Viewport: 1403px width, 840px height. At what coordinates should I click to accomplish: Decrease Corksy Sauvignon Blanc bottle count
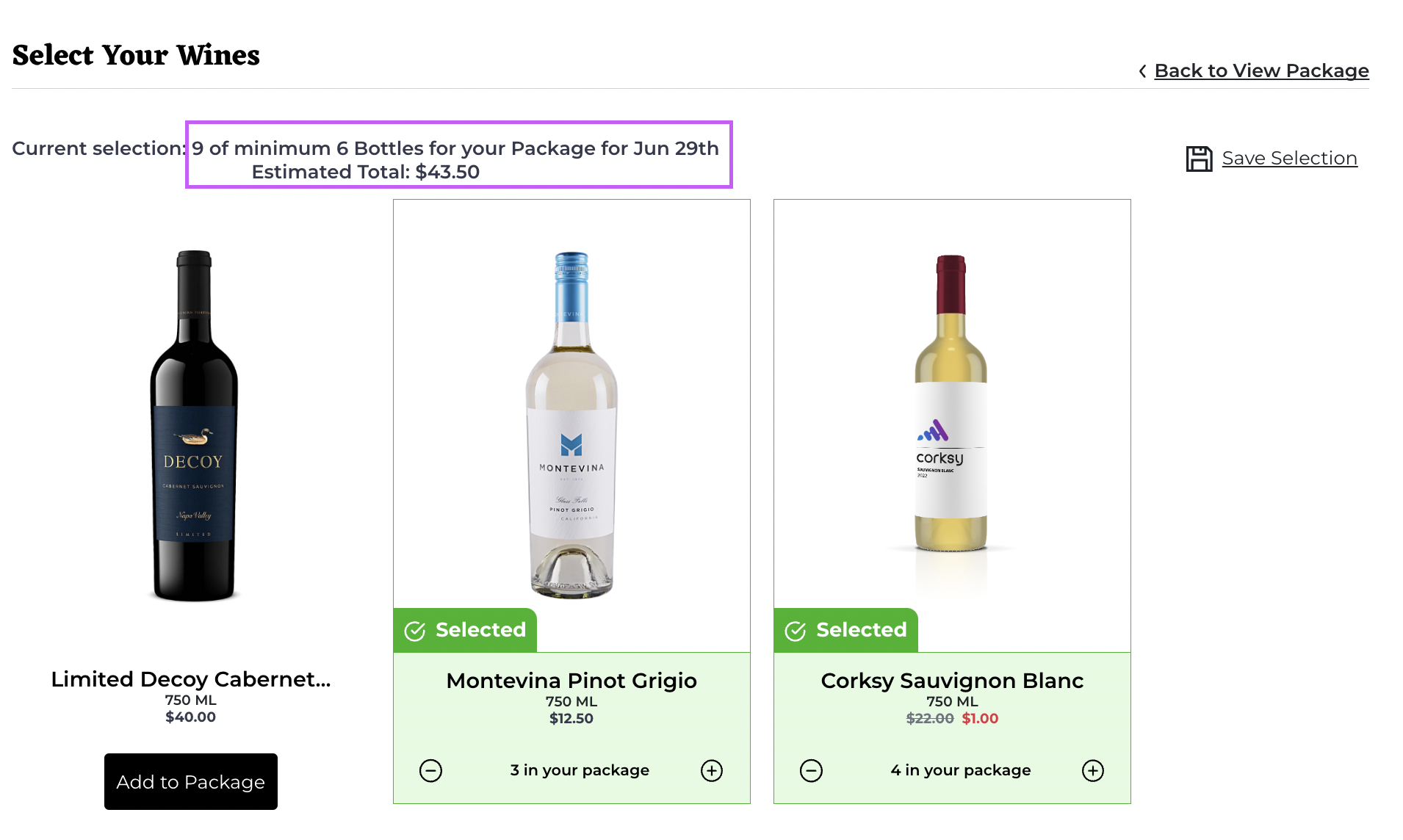coord(811,771)
